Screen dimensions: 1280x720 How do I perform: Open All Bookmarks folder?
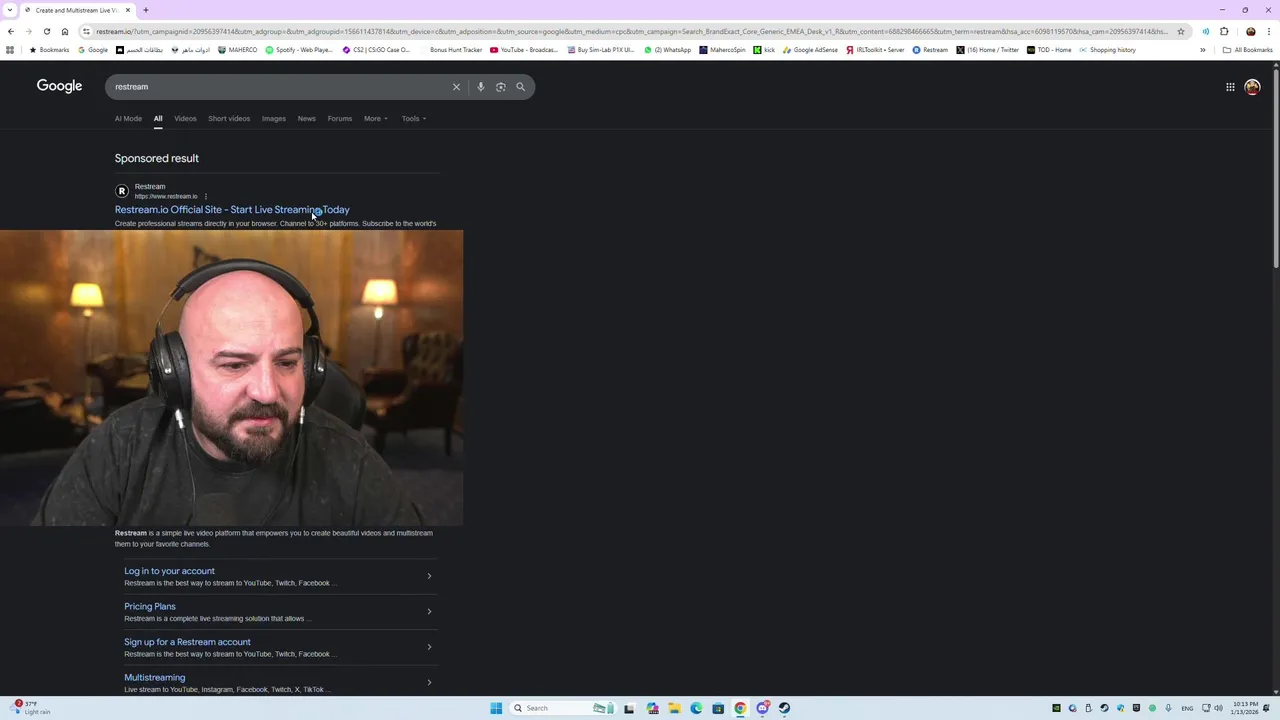tap(1247, 50)
